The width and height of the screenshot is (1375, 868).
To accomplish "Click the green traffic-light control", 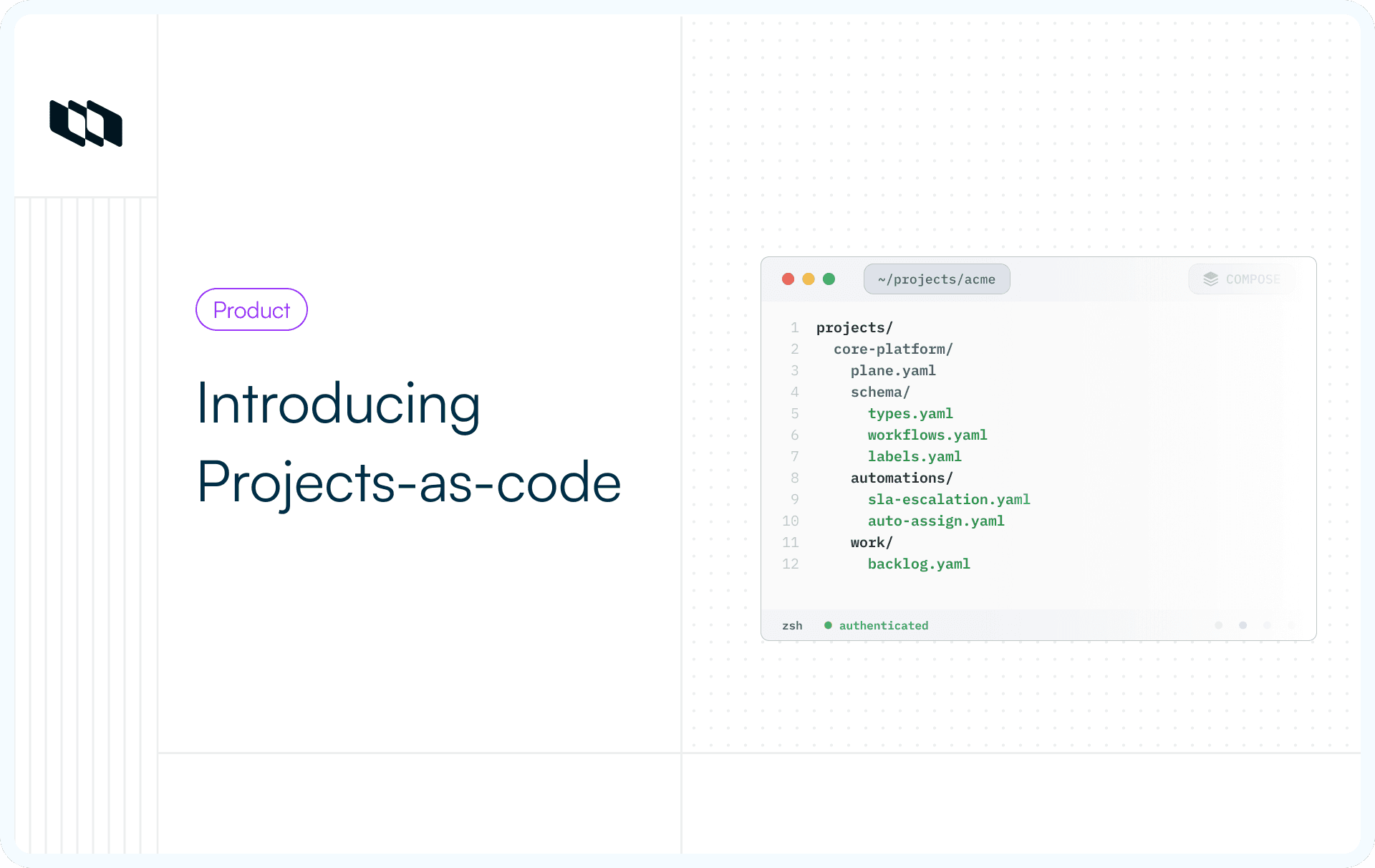I will point(829,279).
